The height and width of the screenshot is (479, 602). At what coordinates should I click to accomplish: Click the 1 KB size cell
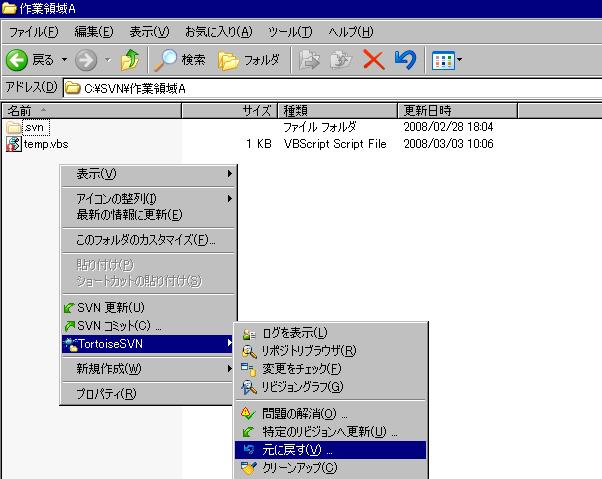pyautogui.click(x=259, y=144)
